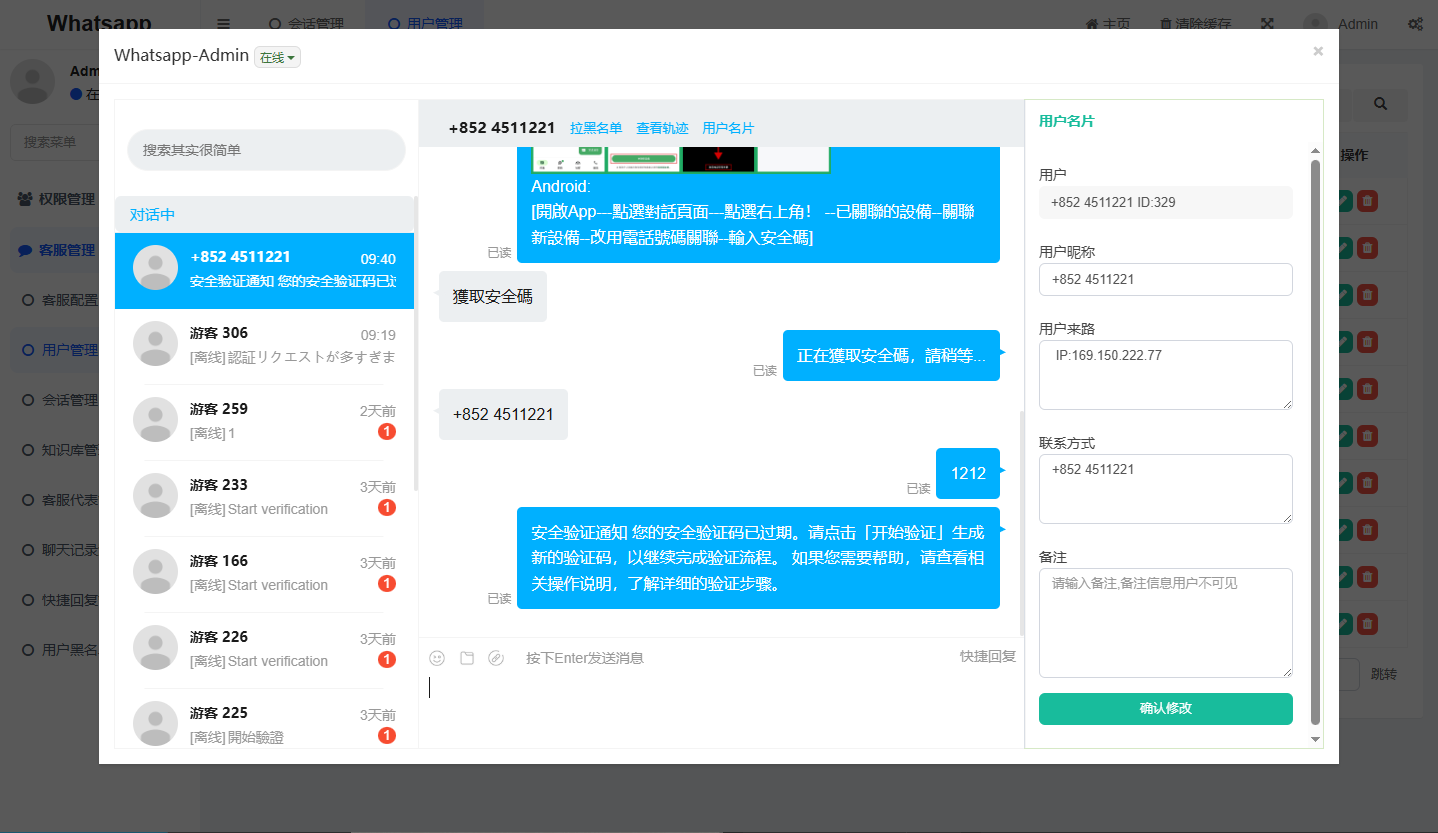1438x833 pixels.
Task: Open 快捷回复 quick replies
Action: tap(988, 657)
